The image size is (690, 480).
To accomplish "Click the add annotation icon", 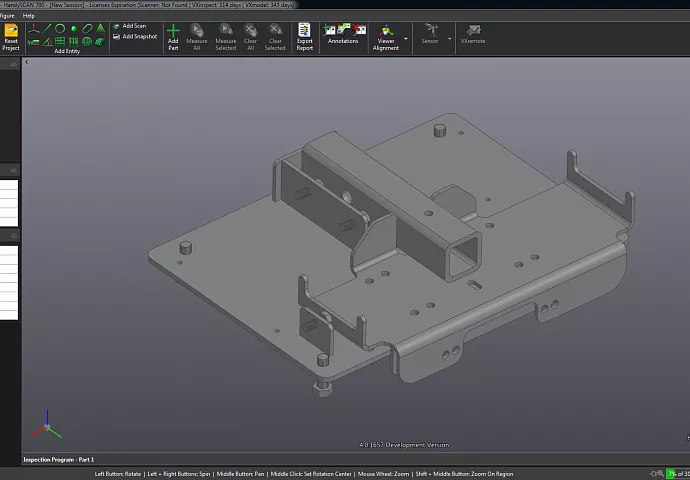I will coord(329,30).
